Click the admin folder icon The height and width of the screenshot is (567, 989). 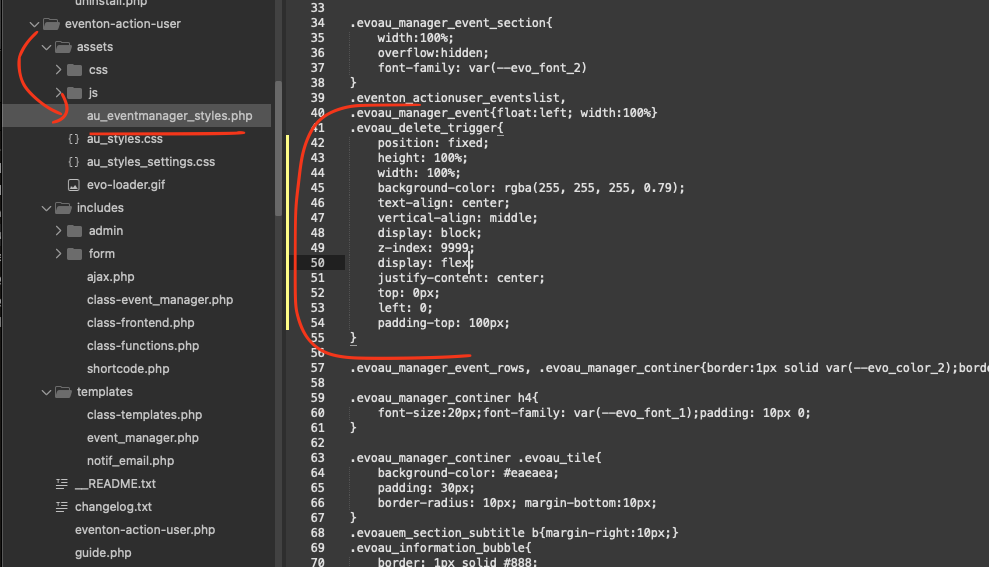click(x=74, y=231)
